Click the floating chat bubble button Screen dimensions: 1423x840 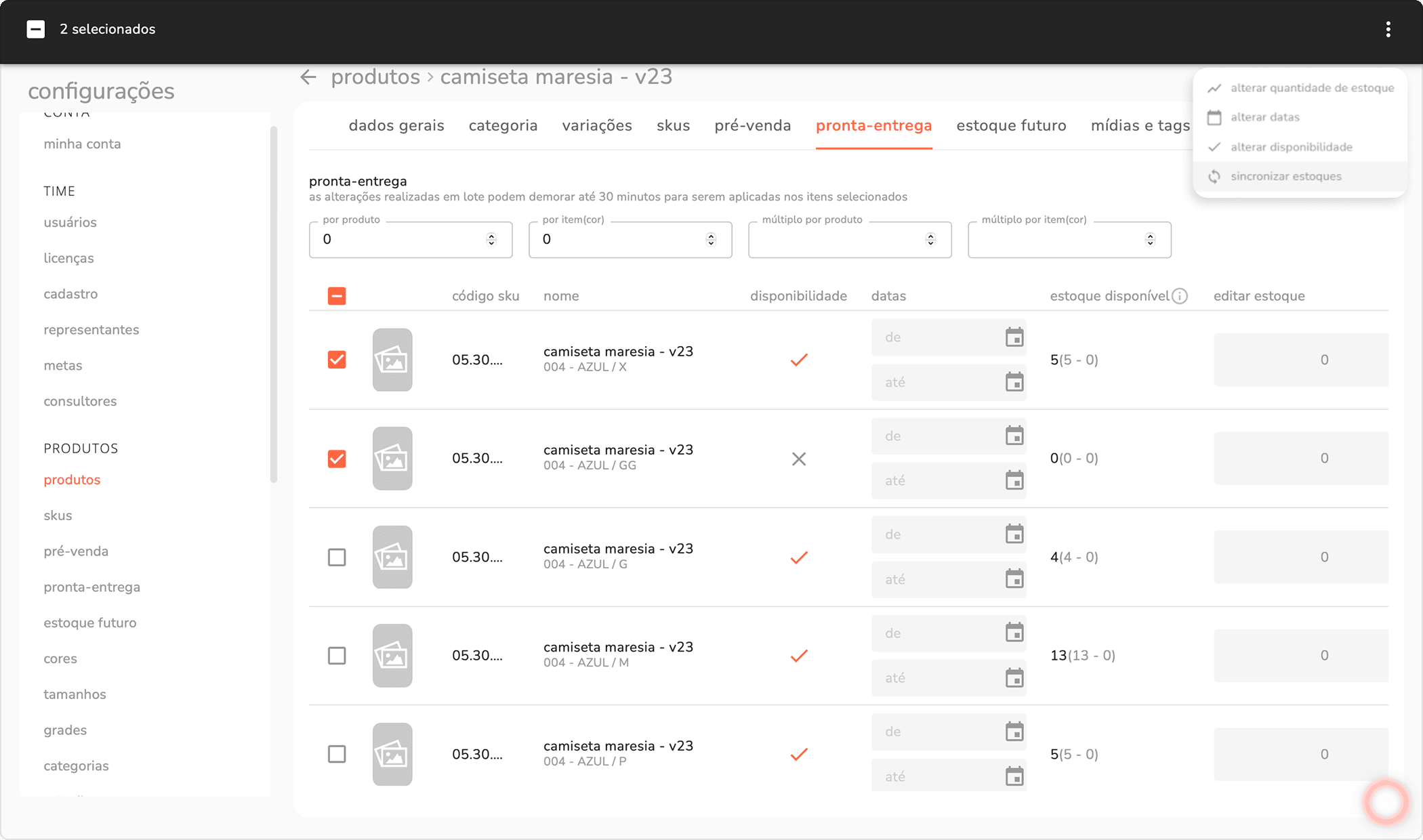(1386, 802)
